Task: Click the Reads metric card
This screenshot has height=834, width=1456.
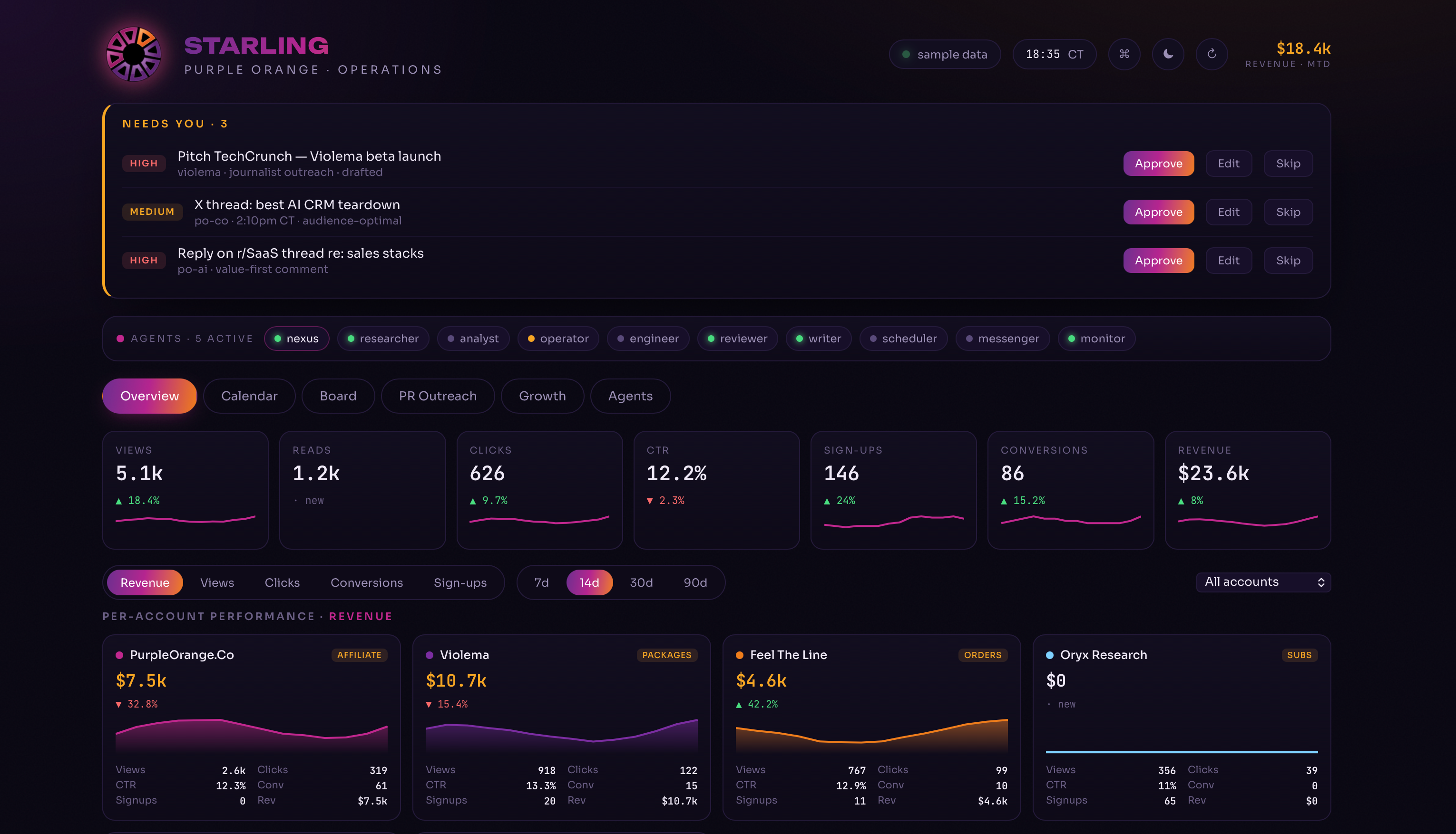Action: (362, 490)
